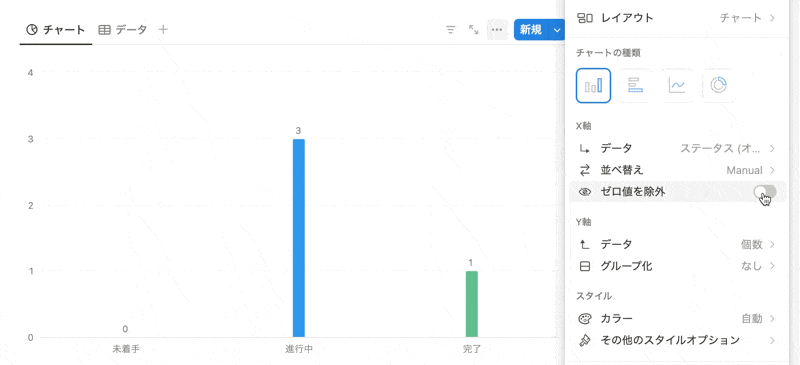Click the レイアウト layout icon
Screen dimensions: 800x365
[x=585, y=18]
